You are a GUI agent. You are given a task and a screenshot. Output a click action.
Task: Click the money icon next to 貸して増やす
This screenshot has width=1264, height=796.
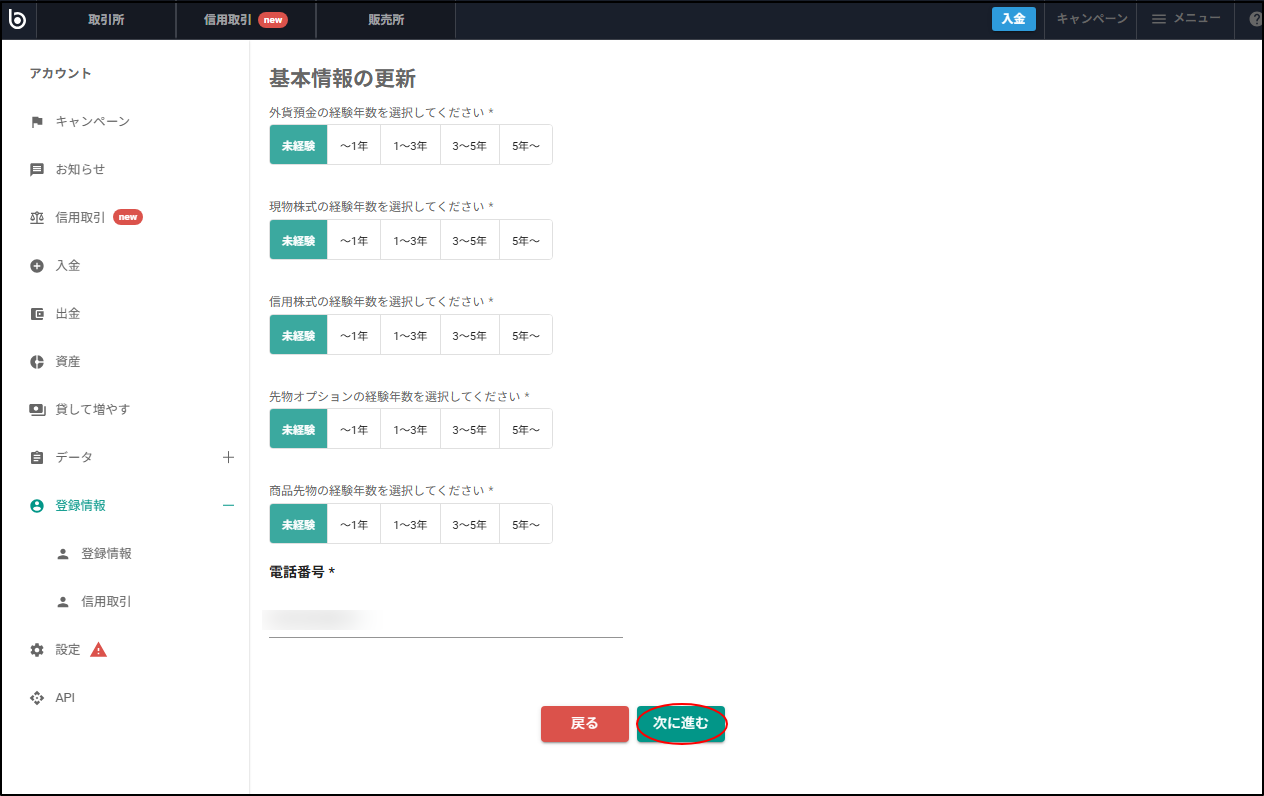37,410
